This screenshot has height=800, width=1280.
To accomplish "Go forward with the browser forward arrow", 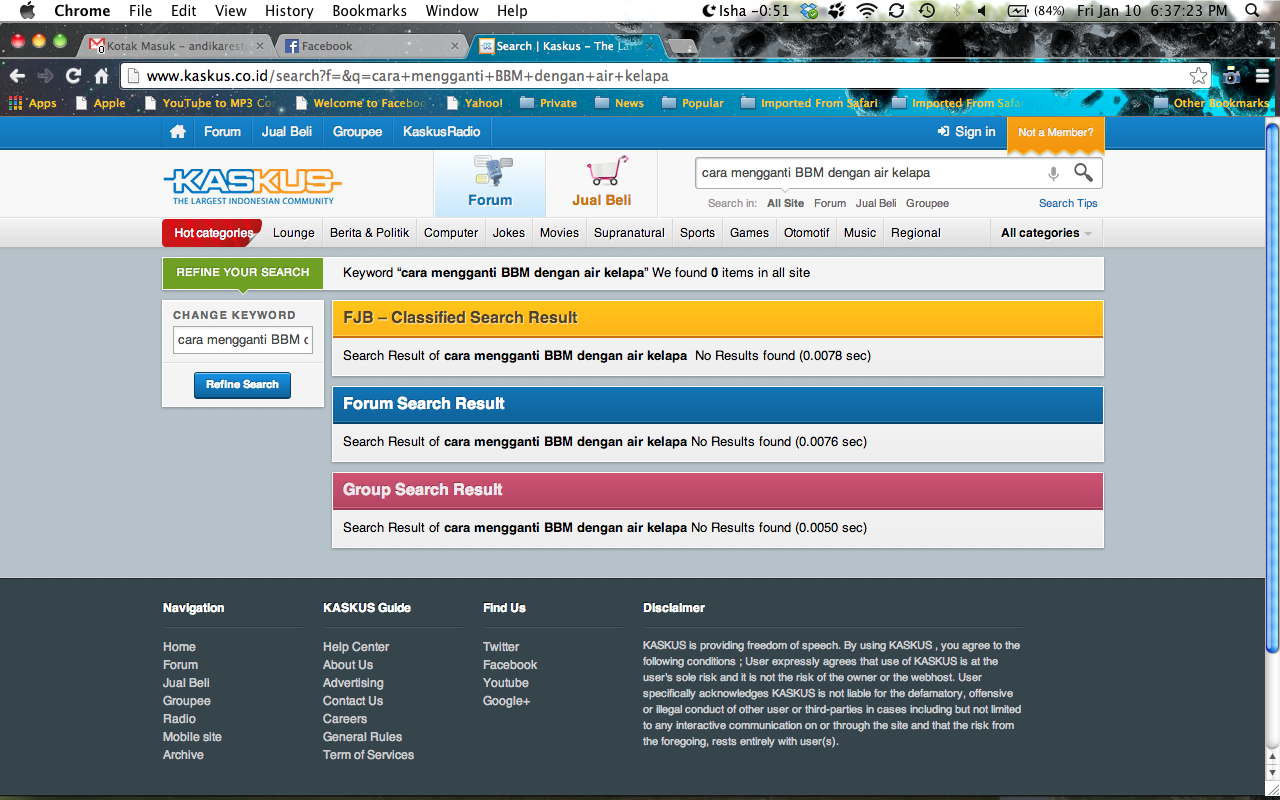I will click(x=45, y=76).
